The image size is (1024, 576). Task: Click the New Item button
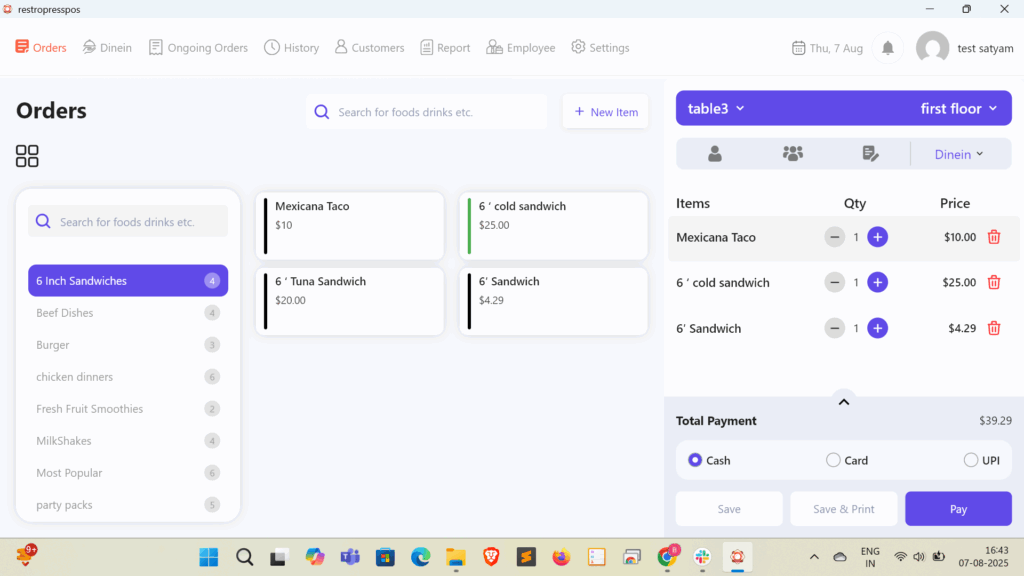click(x=605, y=112)
